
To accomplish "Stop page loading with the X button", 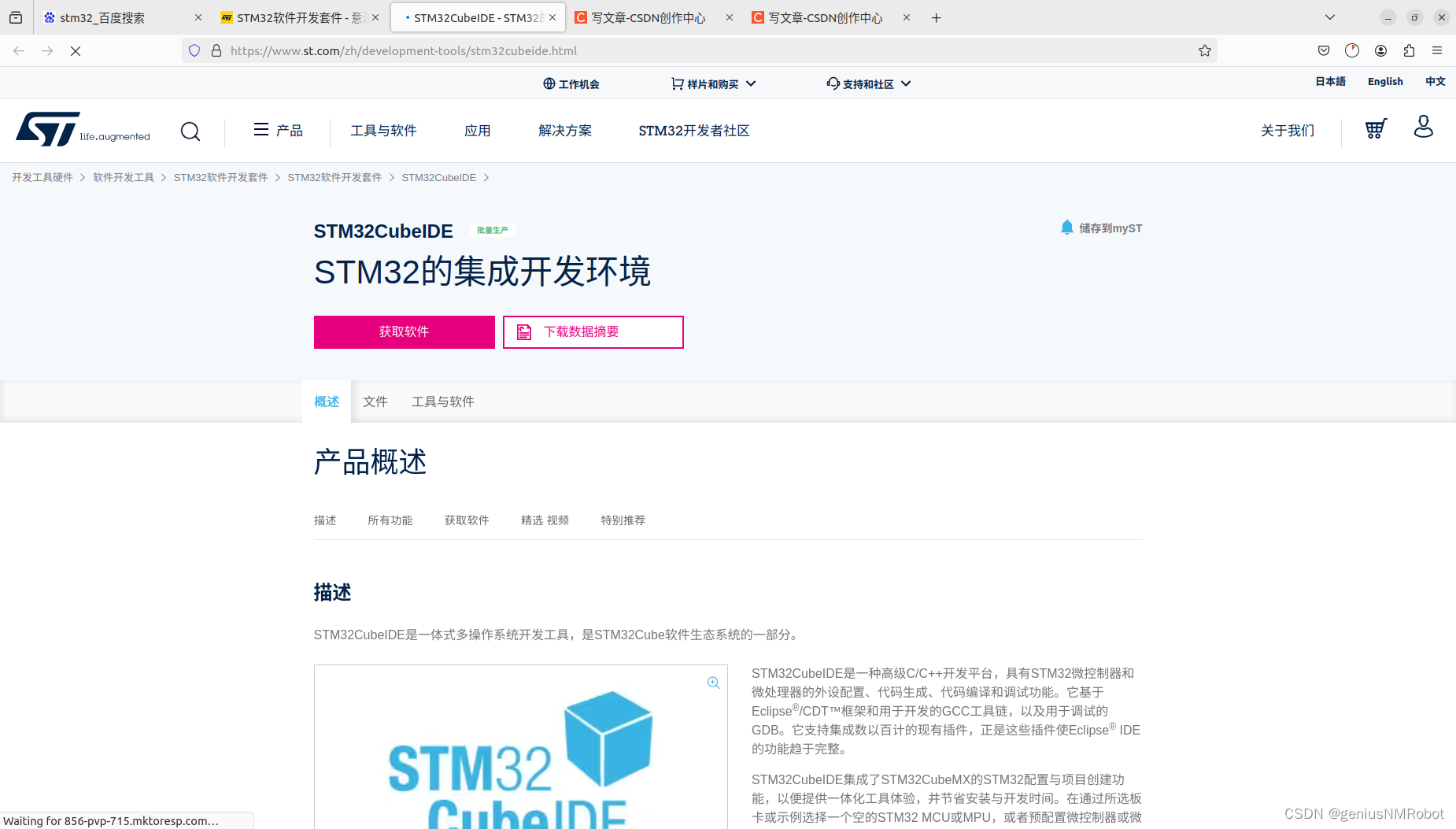I will [76, 50].
